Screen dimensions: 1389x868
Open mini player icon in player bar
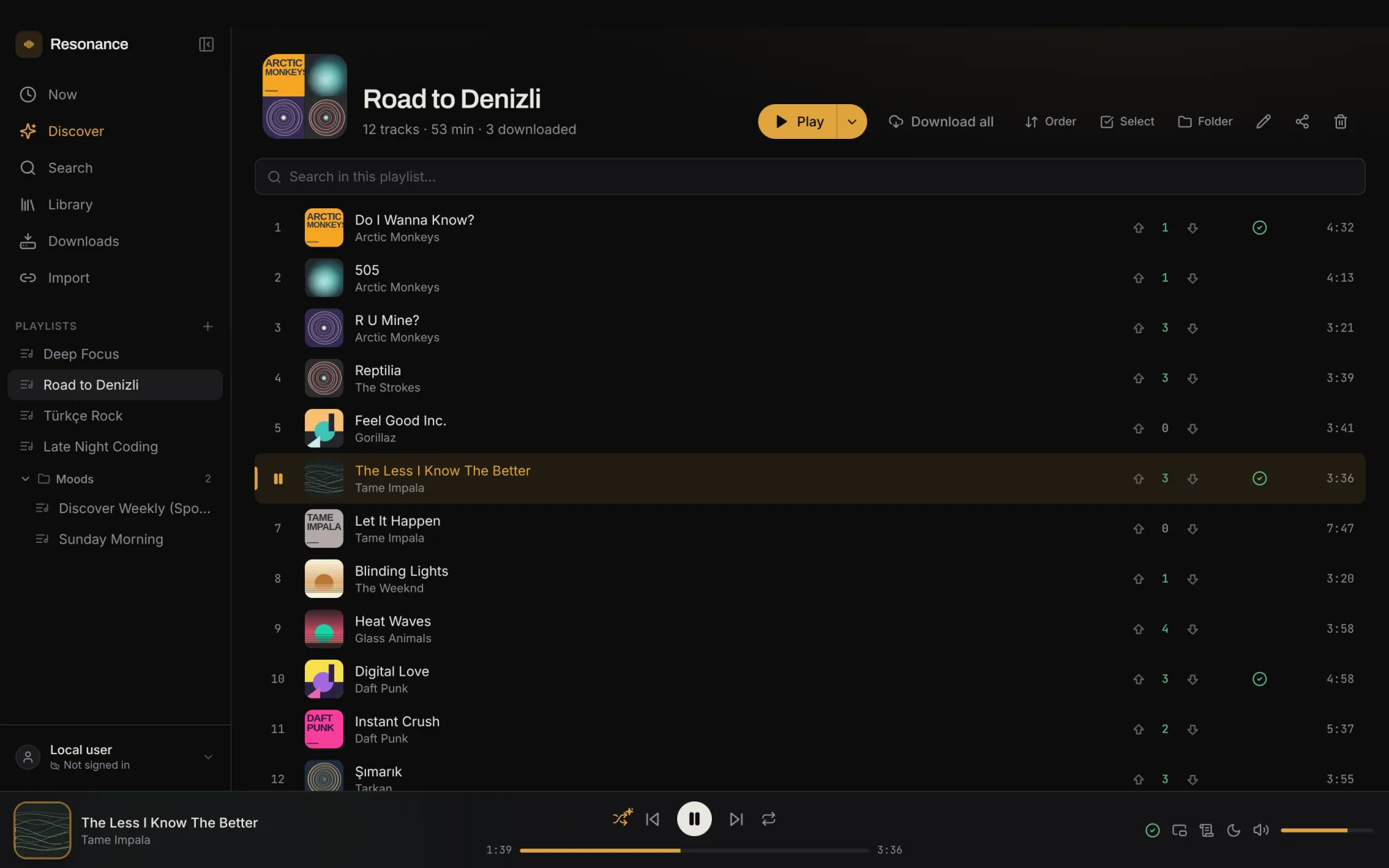[1179, 831]
